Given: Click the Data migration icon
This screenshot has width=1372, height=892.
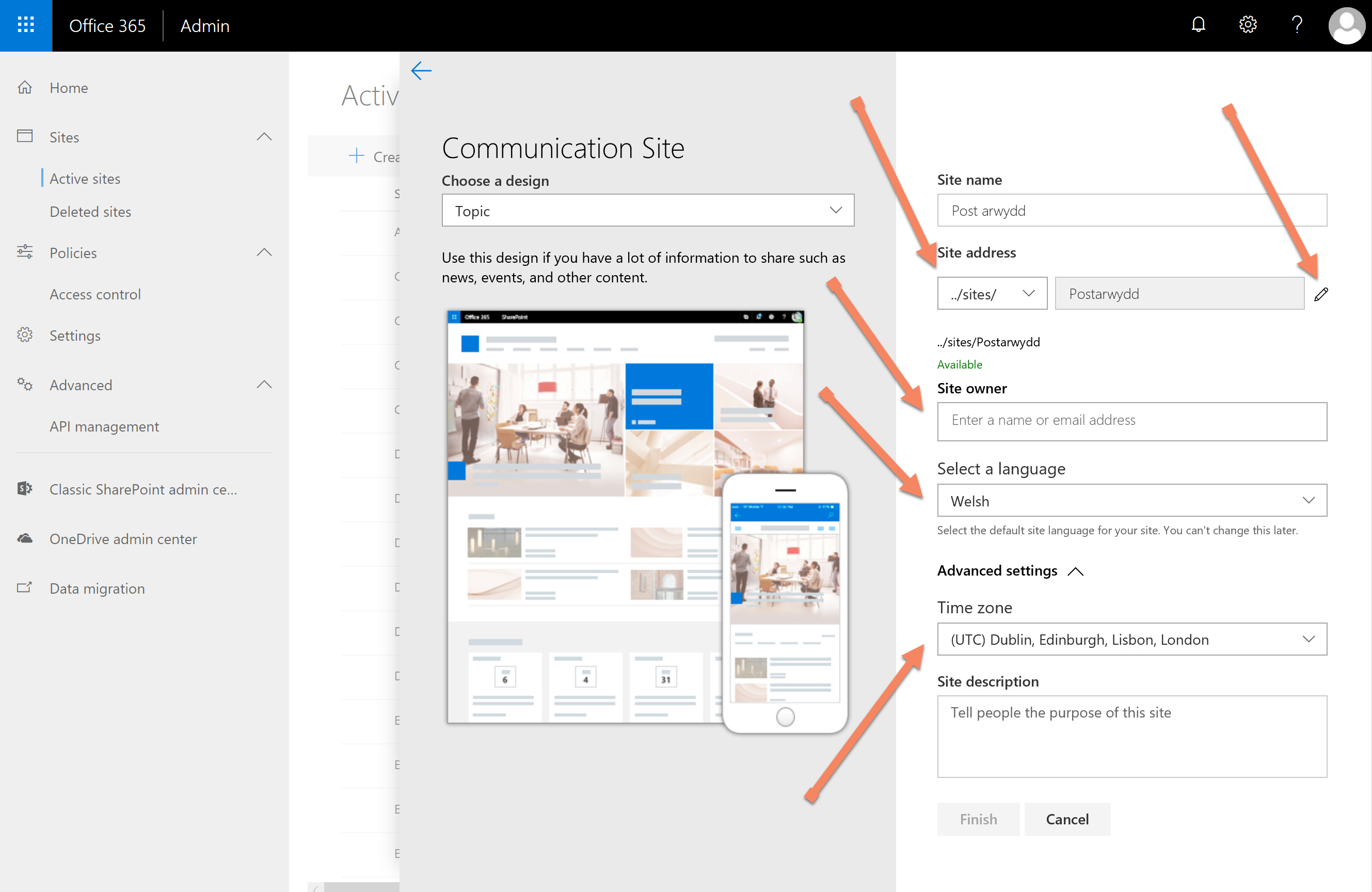Looking at the screenshot, I should 24,587.
